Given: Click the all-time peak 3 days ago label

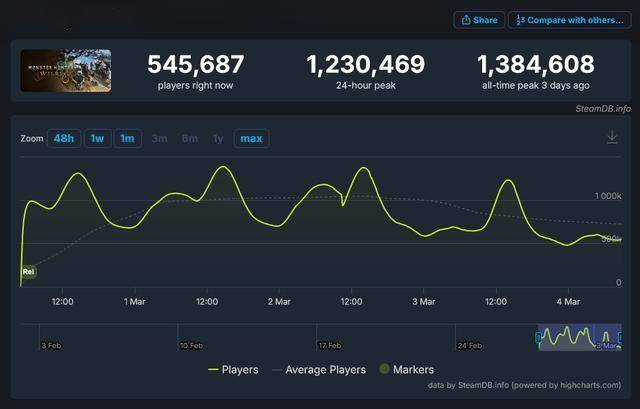Looking at the screenshot, I should tap(536, 86).
